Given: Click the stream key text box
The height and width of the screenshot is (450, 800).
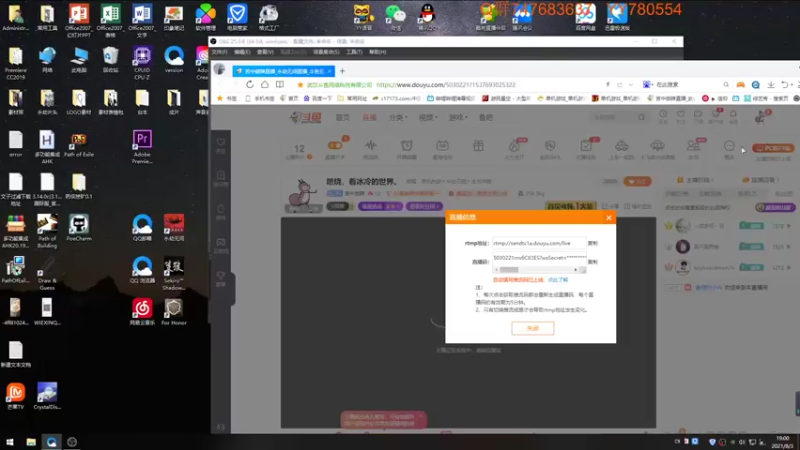Looking at the screenshot, I should tap(539, 258).
